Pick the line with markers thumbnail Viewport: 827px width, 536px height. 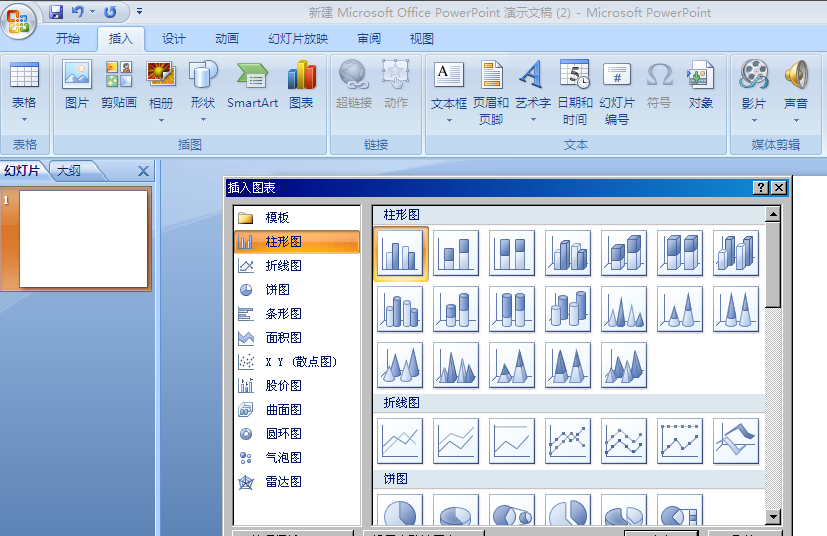click(x=568, y=441)
